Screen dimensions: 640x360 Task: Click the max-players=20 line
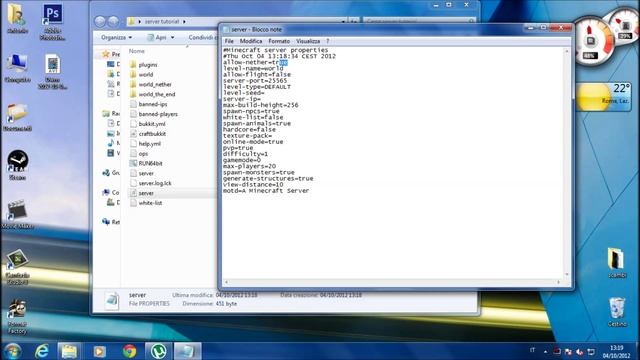(x=249, y=167)
